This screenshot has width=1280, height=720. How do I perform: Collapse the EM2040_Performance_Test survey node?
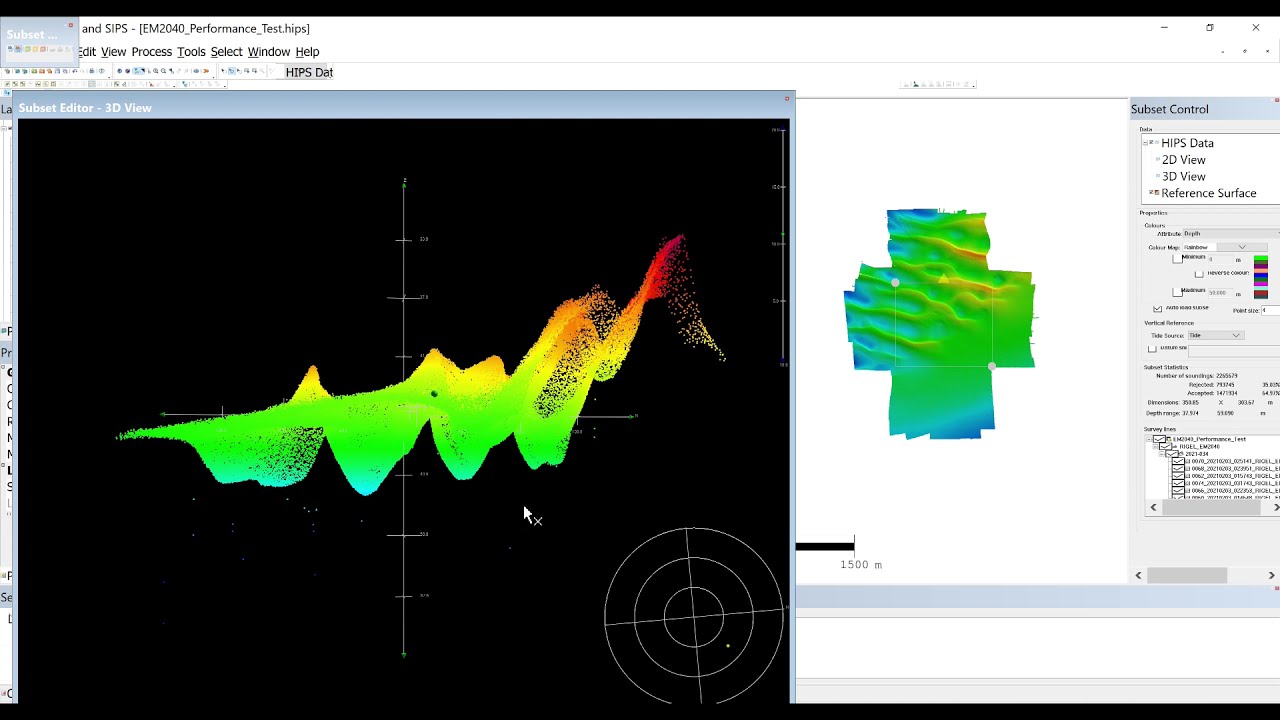click(1148, 439)
